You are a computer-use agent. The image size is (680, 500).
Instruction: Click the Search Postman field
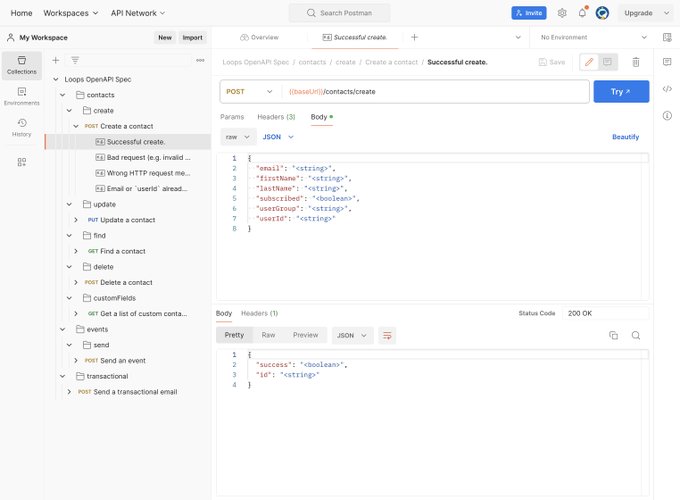(x=340, y=13)
